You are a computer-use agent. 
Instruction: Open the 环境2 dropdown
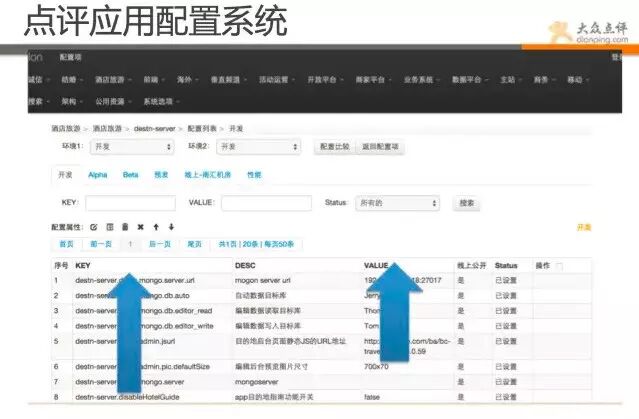click(258, 147)
